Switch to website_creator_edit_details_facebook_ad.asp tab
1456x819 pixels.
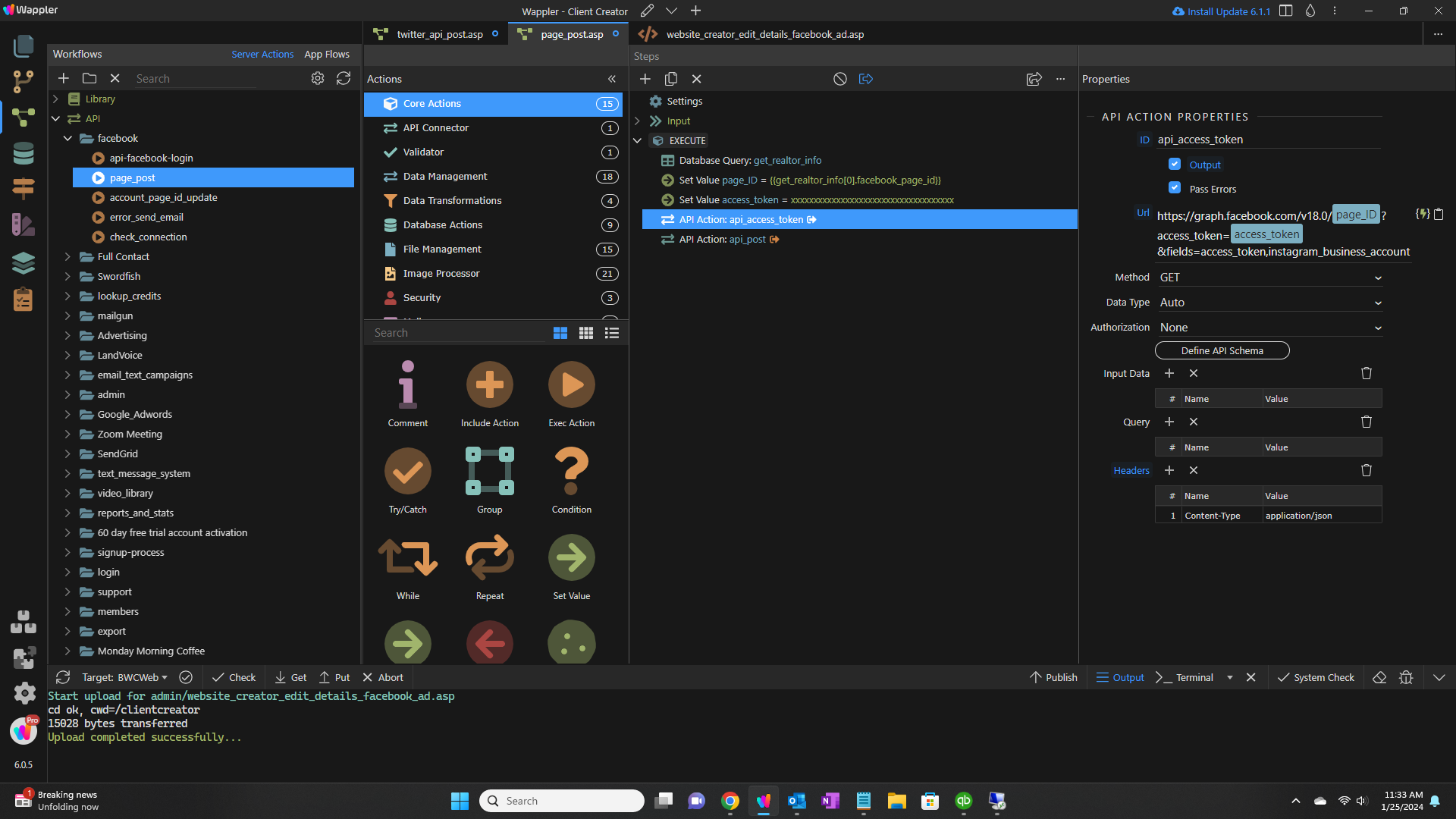pos(764,34)
